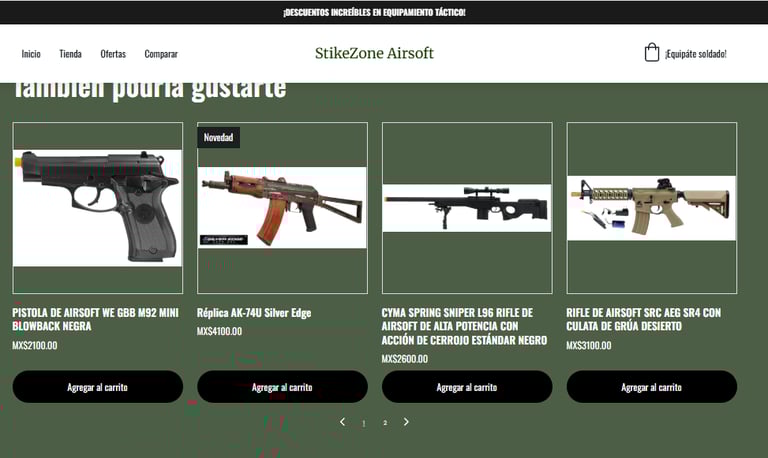Click the price MXS2100.00
The image size is (768, 458).
pos(35,345)
